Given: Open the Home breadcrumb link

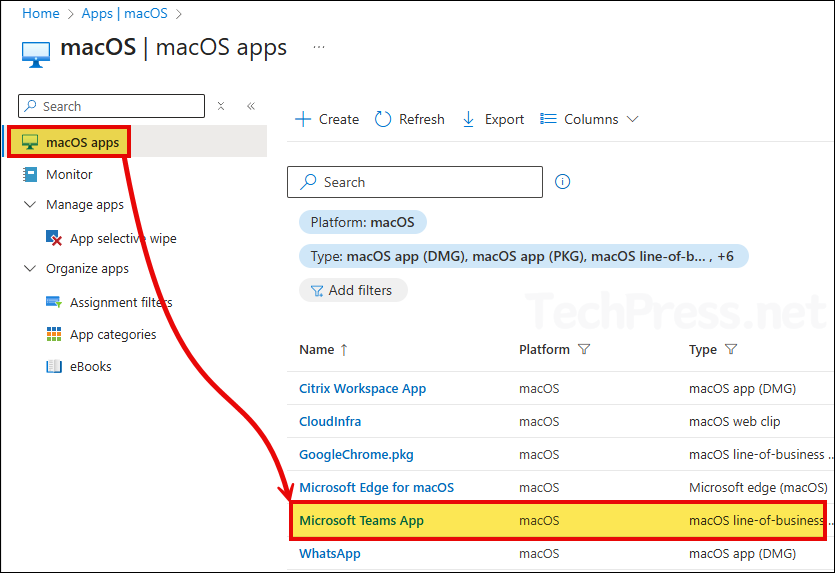Looking at the screenshot, I should pos(40,13).
